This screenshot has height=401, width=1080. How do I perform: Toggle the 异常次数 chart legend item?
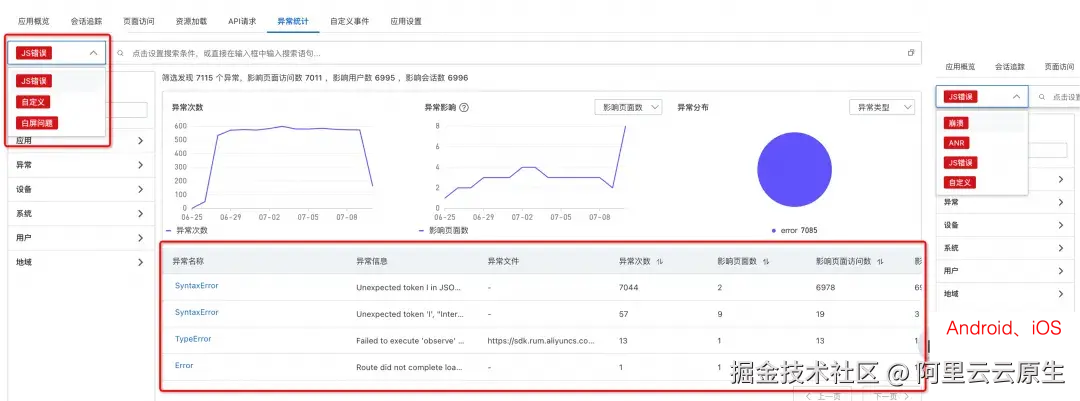click(x=186, y=230)
